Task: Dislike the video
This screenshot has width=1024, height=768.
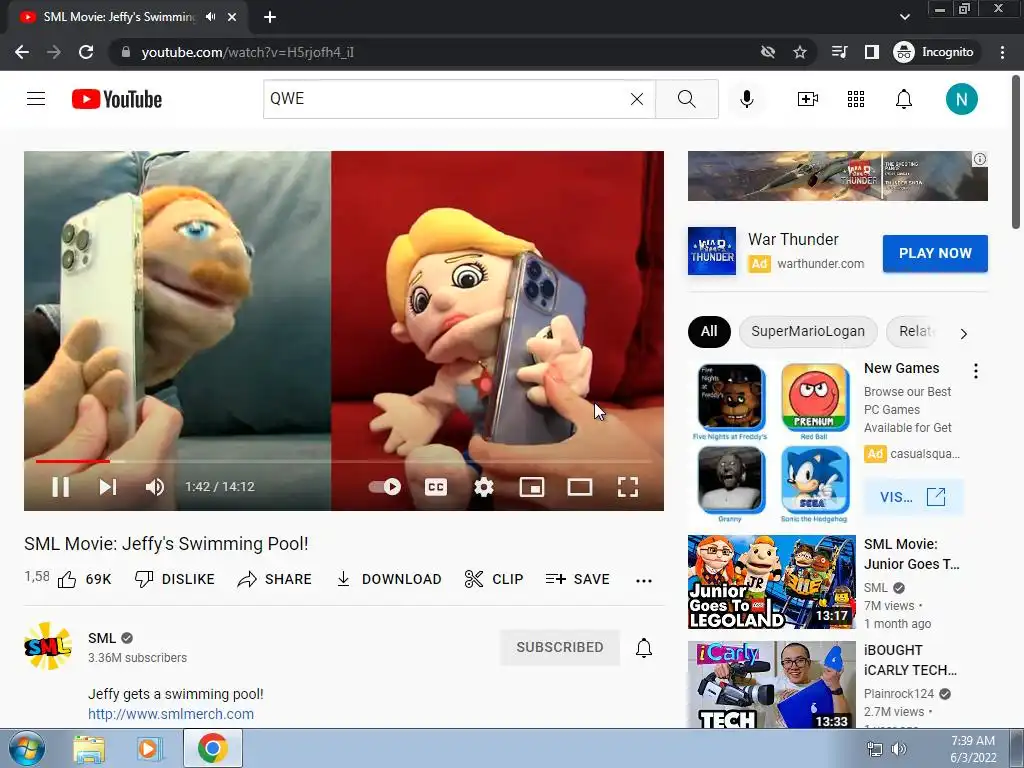Action: pos(174,579)
